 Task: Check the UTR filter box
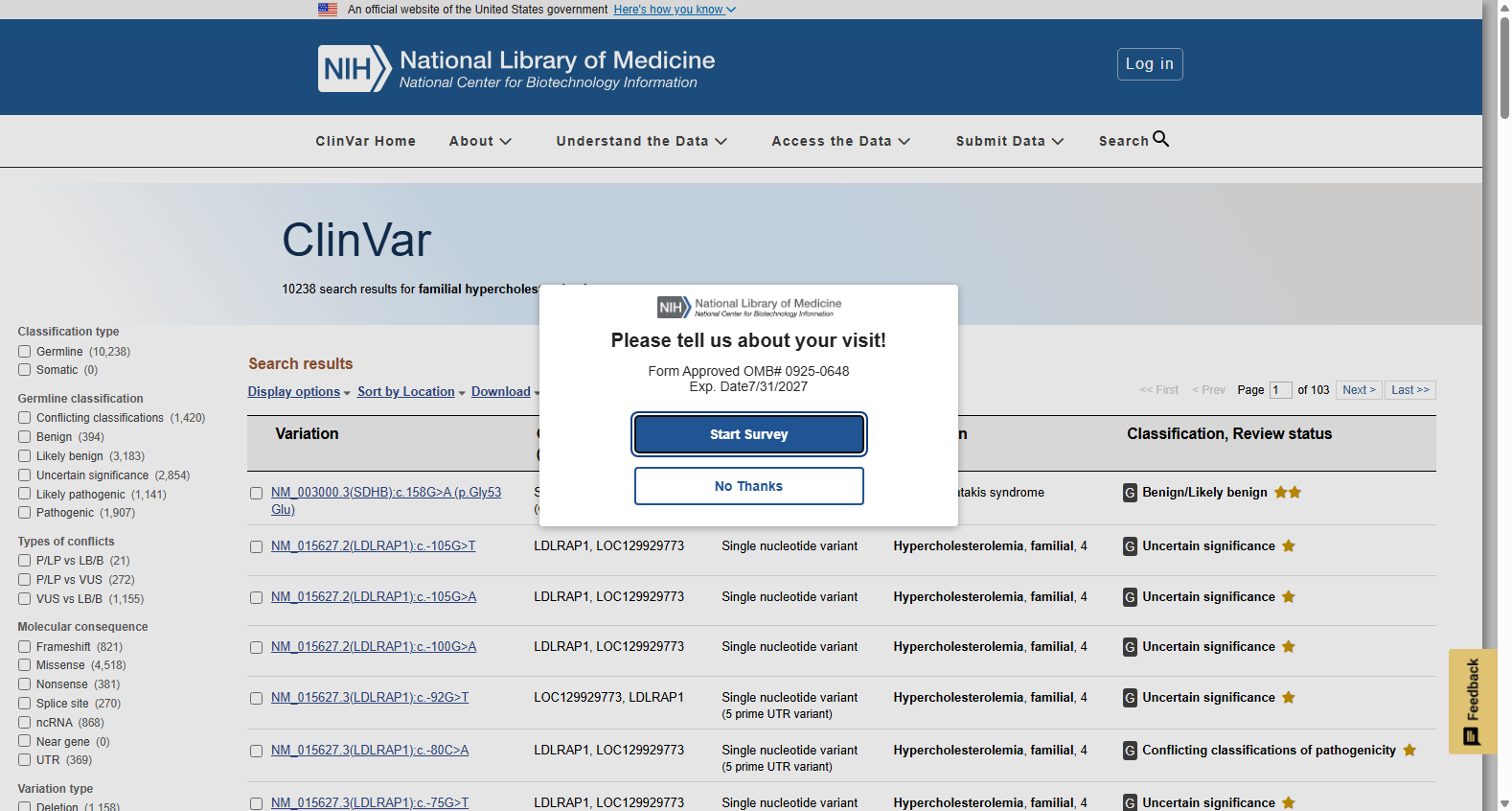coord(24,760)
